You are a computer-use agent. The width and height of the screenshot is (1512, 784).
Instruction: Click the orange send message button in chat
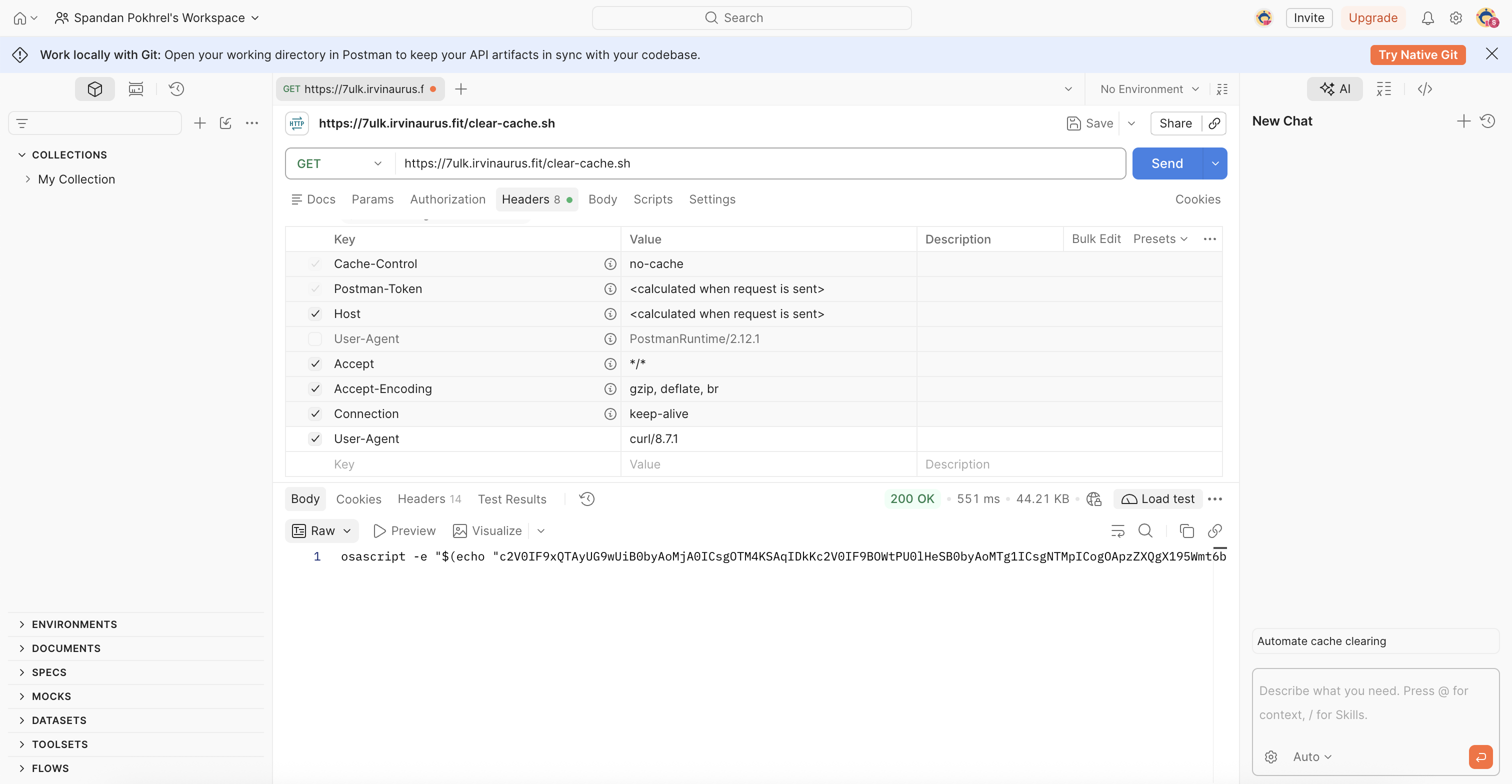point(1480,756)
